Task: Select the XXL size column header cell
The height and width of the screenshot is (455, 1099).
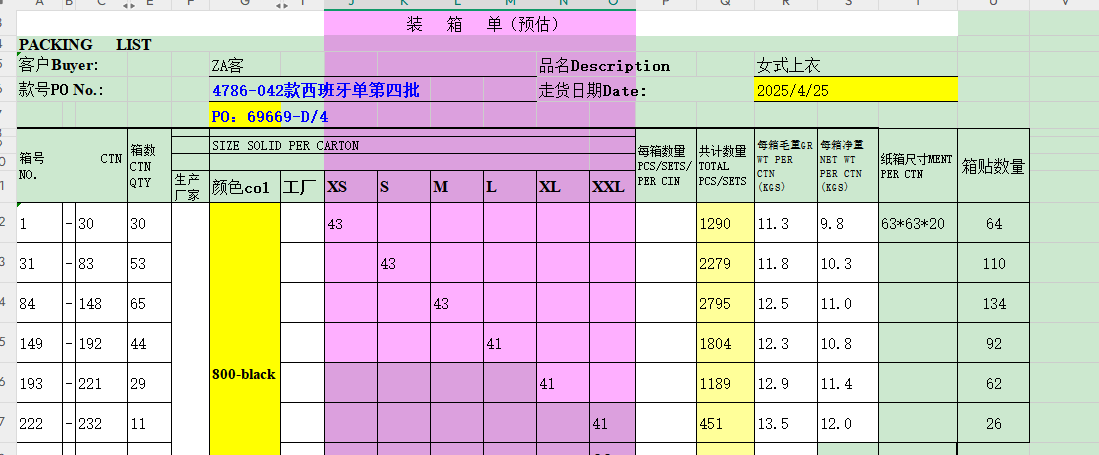Action: pyautogui.click(x=612, y=187)
